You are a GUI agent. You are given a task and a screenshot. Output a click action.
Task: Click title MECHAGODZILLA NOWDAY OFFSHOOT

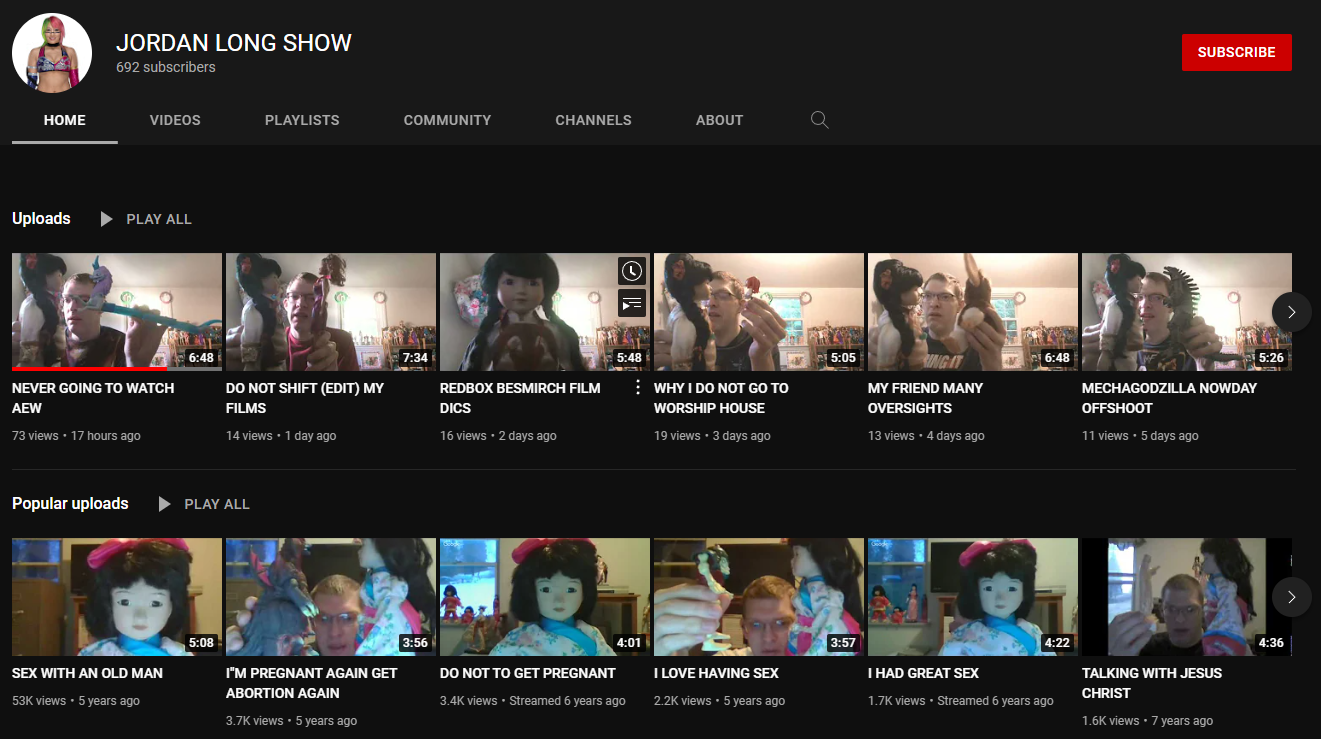(x=1169, y=398)
